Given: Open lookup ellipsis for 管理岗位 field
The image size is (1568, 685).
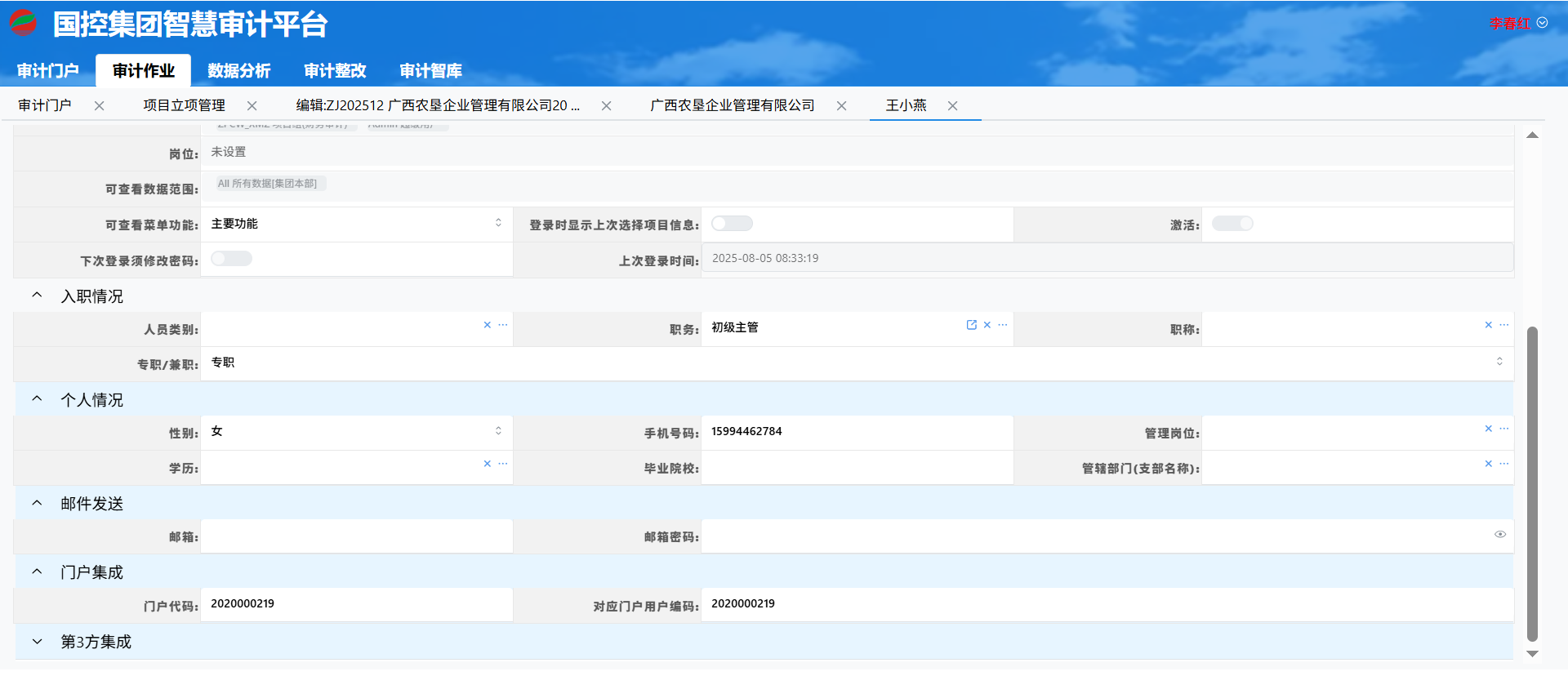Looking at the screenshot, I should click(x=1504, y=429).
